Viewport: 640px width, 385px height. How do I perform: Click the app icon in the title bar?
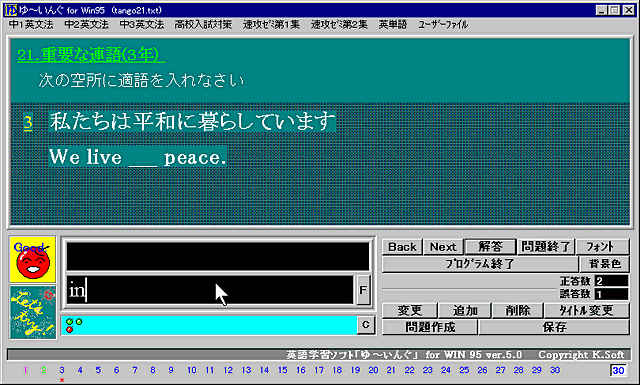click(11, 10)
